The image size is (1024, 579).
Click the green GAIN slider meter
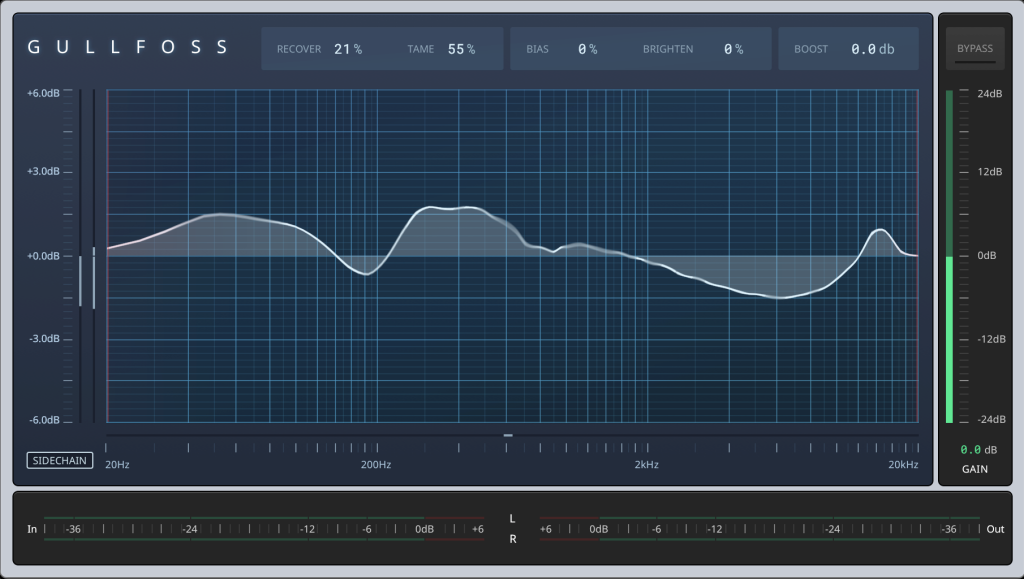[x=950, y=257]
